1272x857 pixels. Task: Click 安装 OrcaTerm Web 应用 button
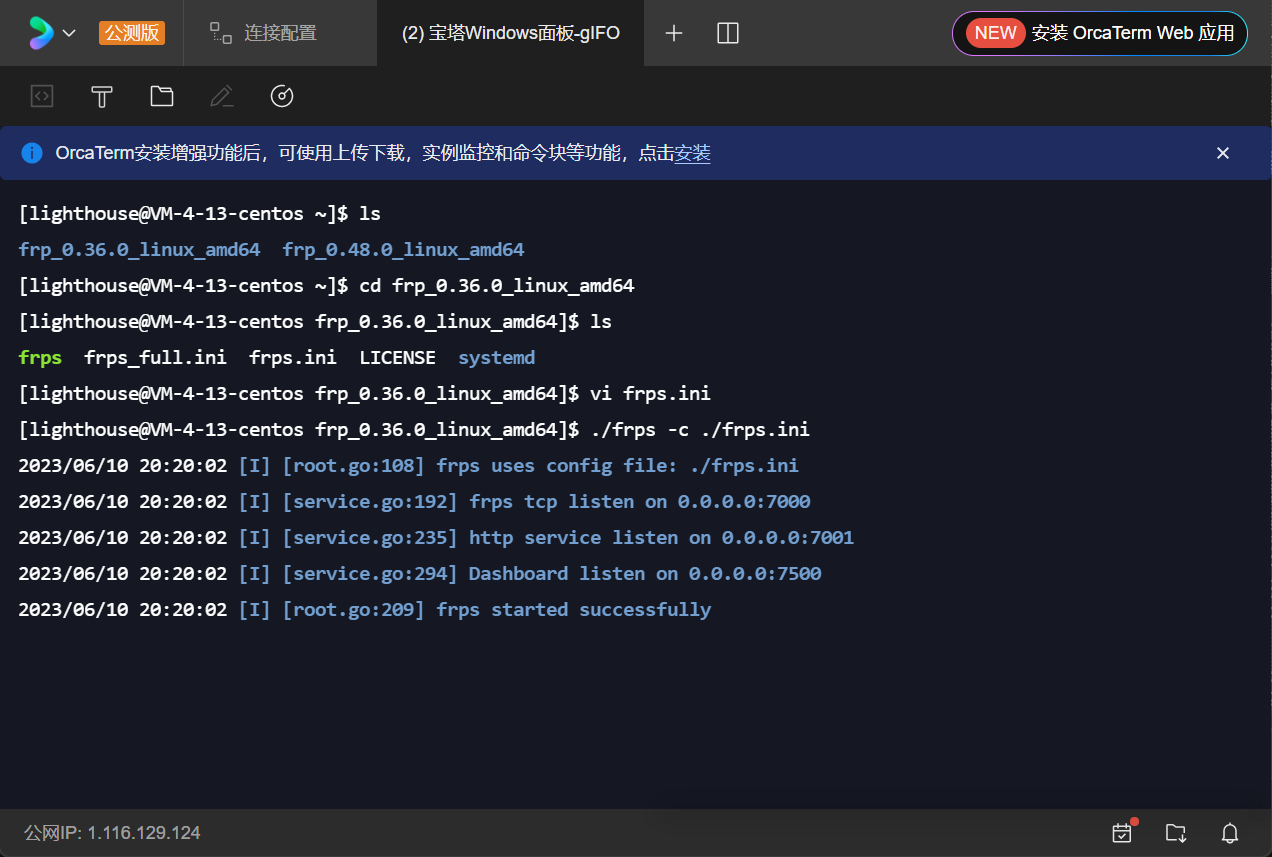tap(1100, 33)
